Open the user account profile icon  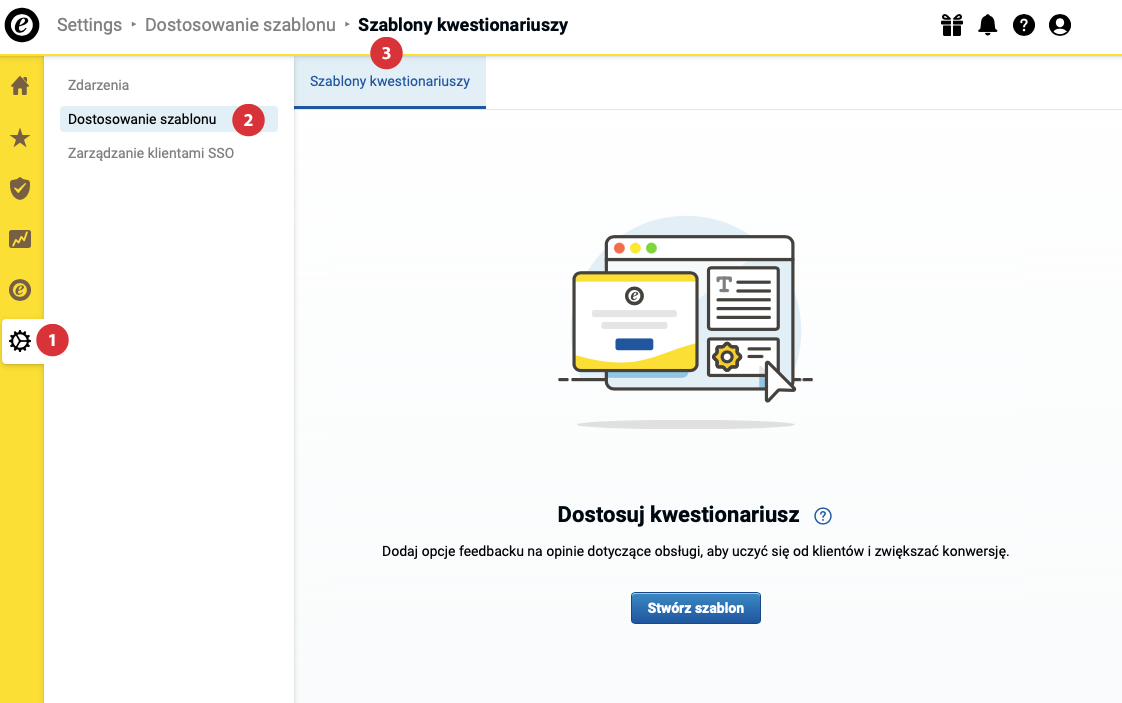tap(1060, 25)
